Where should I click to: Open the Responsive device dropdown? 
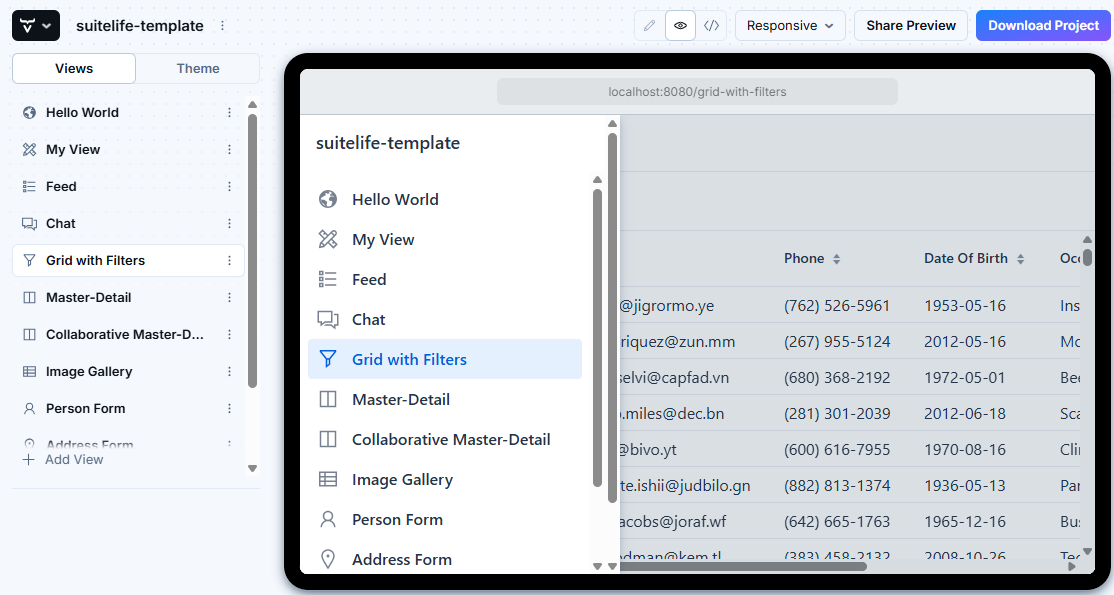[789, 26]
